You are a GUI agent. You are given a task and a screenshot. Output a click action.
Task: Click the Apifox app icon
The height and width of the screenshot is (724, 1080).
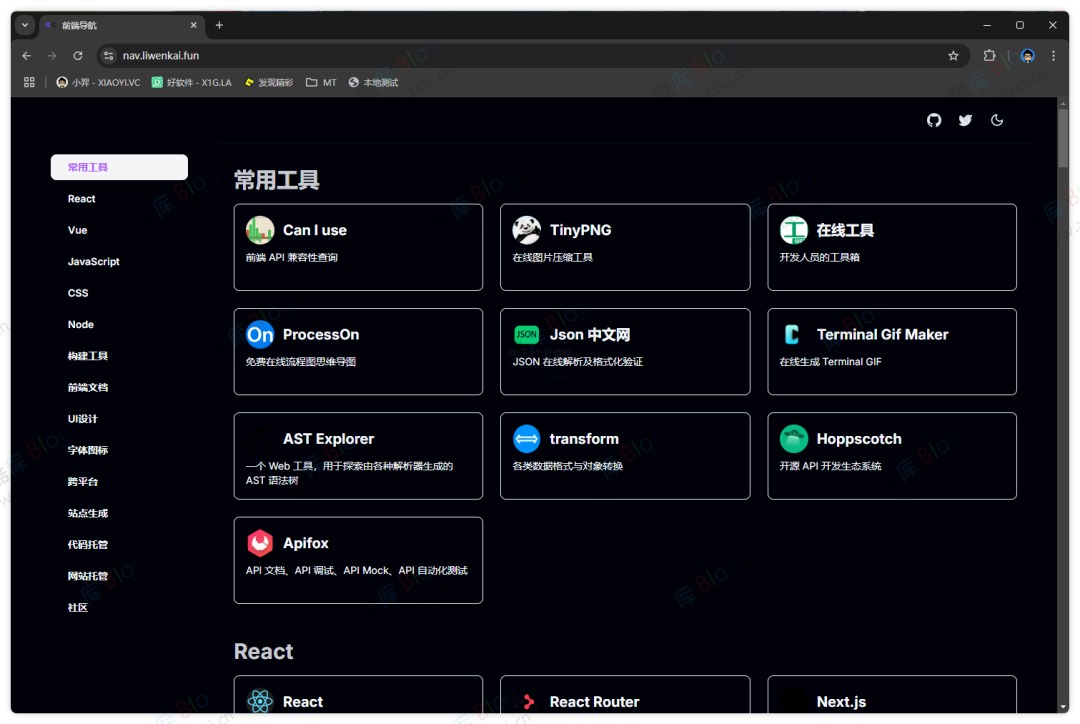(260, 543)
